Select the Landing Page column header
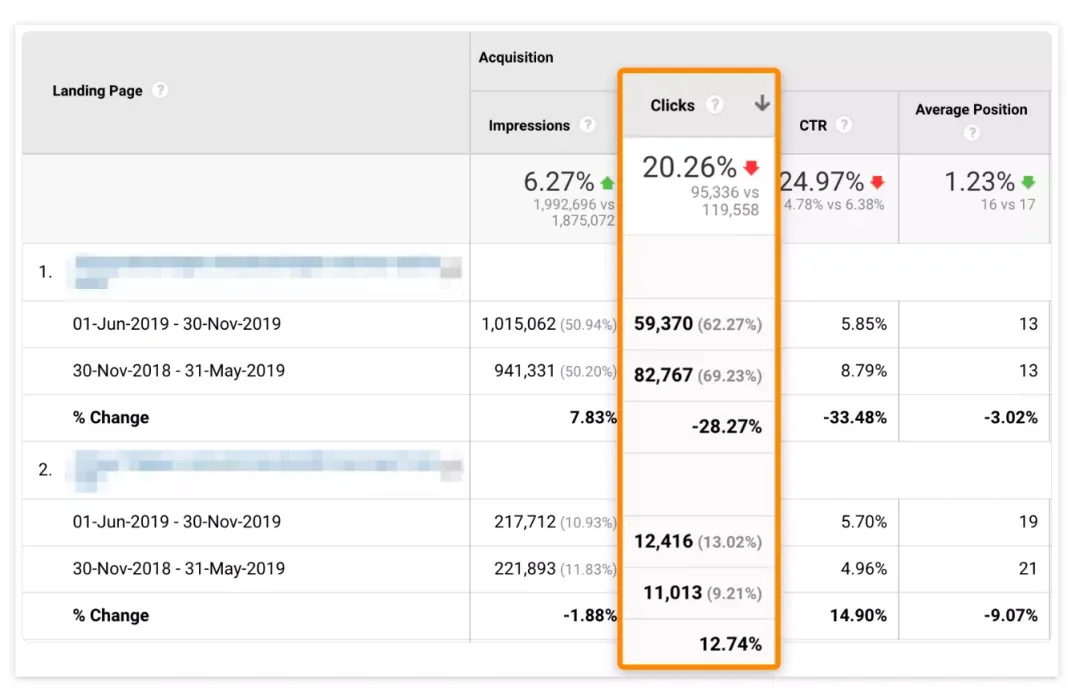The height and width of the screenshot is (700, 1080). pos(97,90)
